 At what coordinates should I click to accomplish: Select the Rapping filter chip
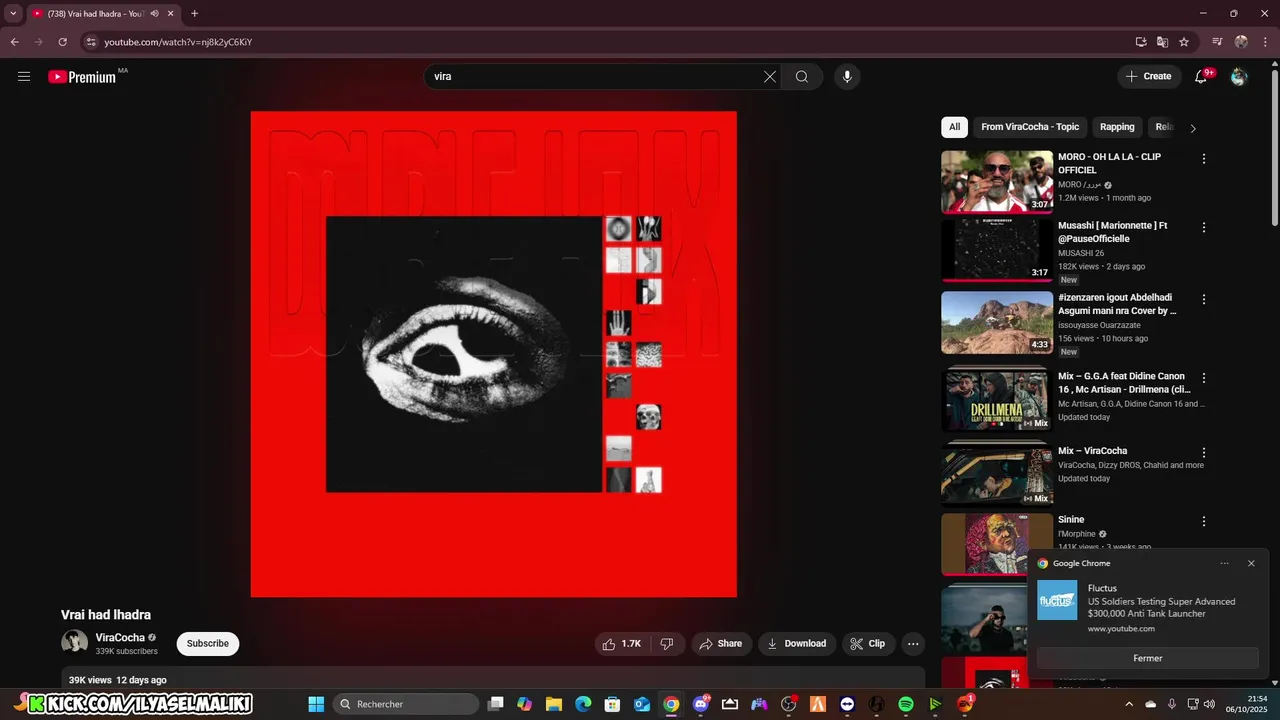point(1117,127)
